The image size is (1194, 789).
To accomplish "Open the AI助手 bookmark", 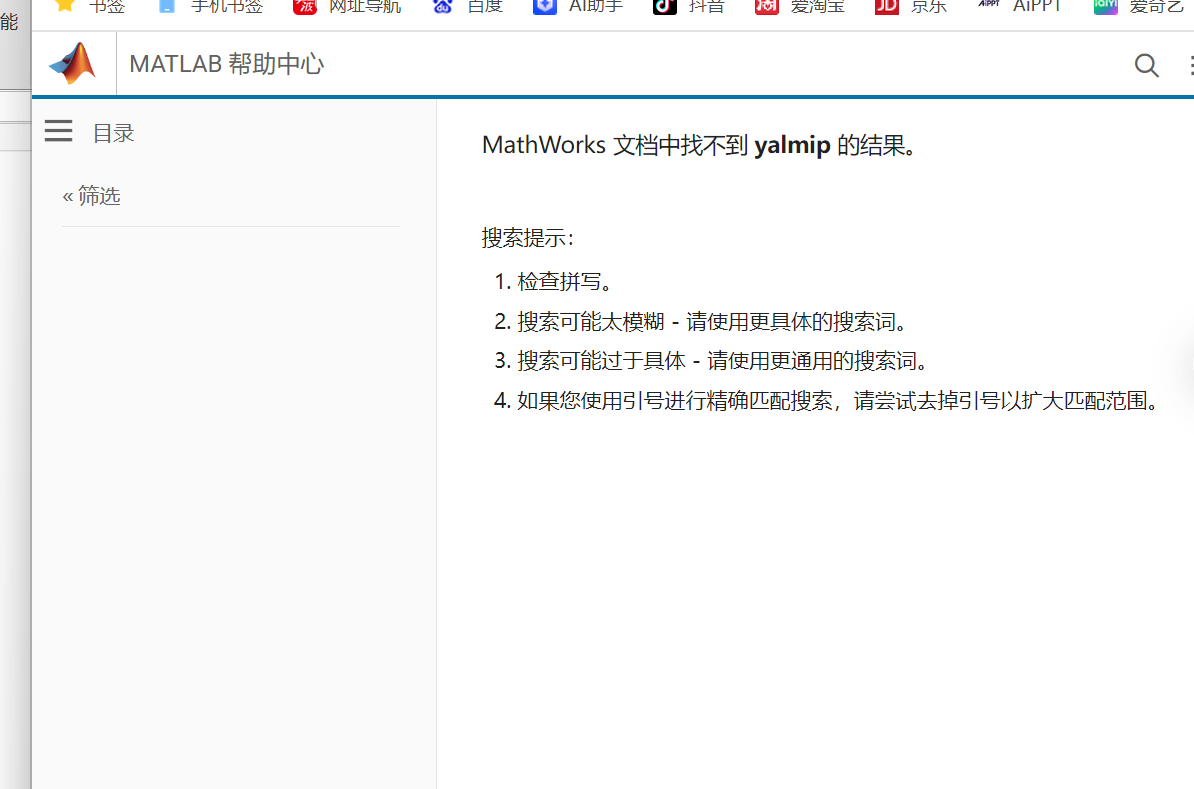I will tap(578, 6).
